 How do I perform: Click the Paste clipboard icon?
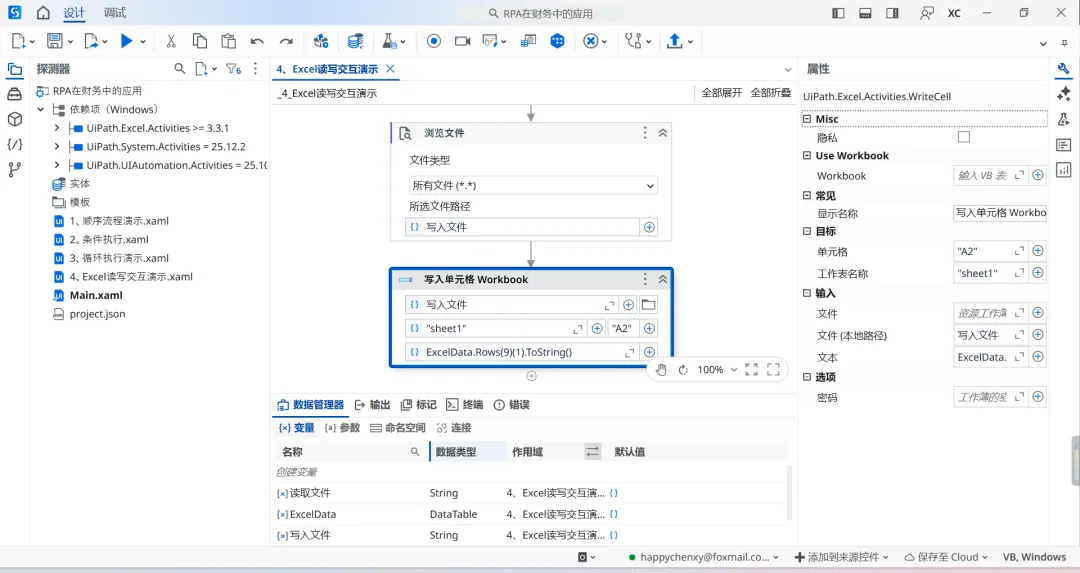click(x=228, y=41)
